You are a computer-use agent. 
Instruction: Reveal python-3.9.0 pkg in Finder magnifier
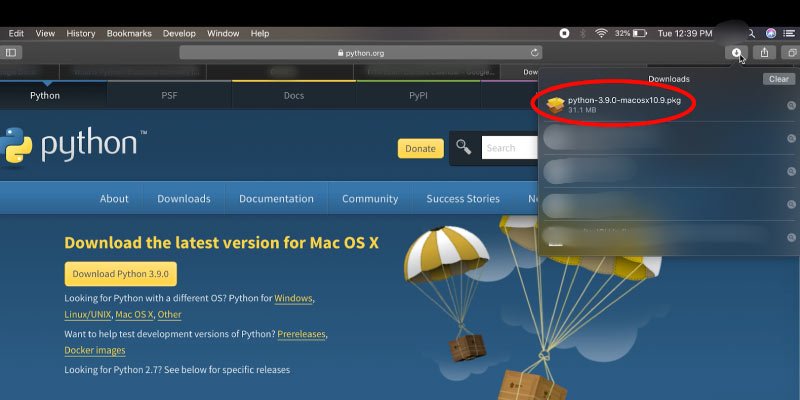click(791, 106)
